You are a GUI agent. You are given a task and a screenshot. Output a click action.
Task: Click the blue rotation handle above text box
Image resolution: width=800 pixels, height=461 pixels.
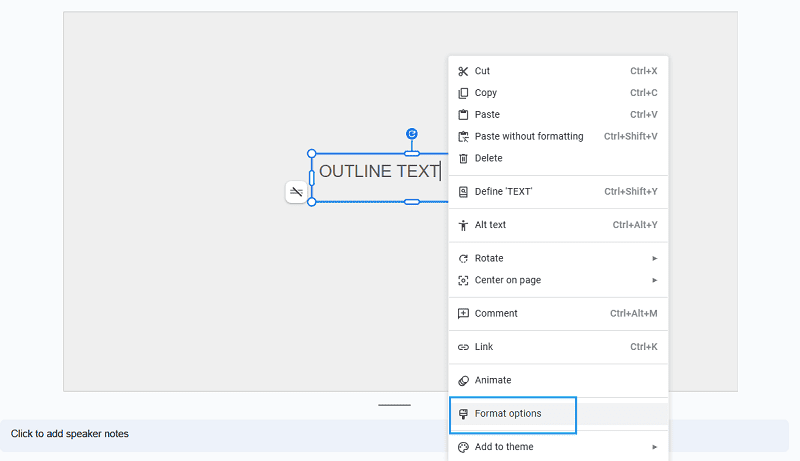(x=412, y=134)
